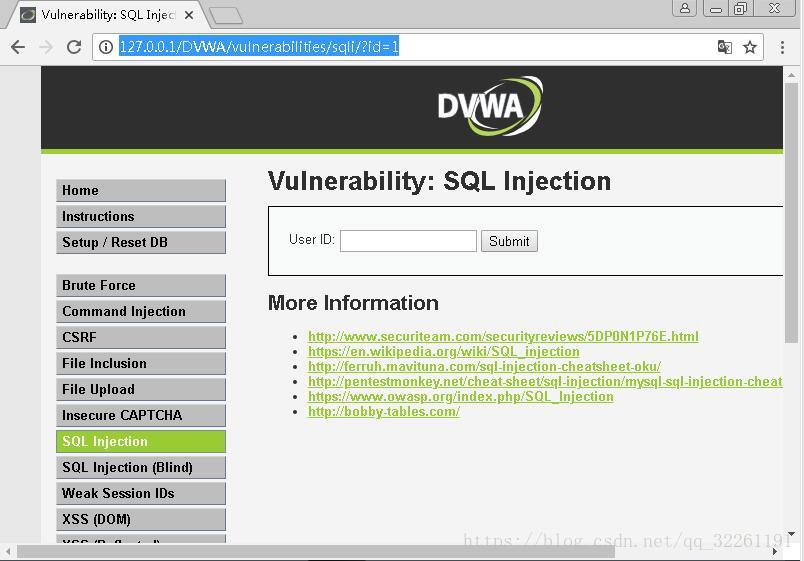Click the vertical scrollbar down arrow

pos(791,534)
